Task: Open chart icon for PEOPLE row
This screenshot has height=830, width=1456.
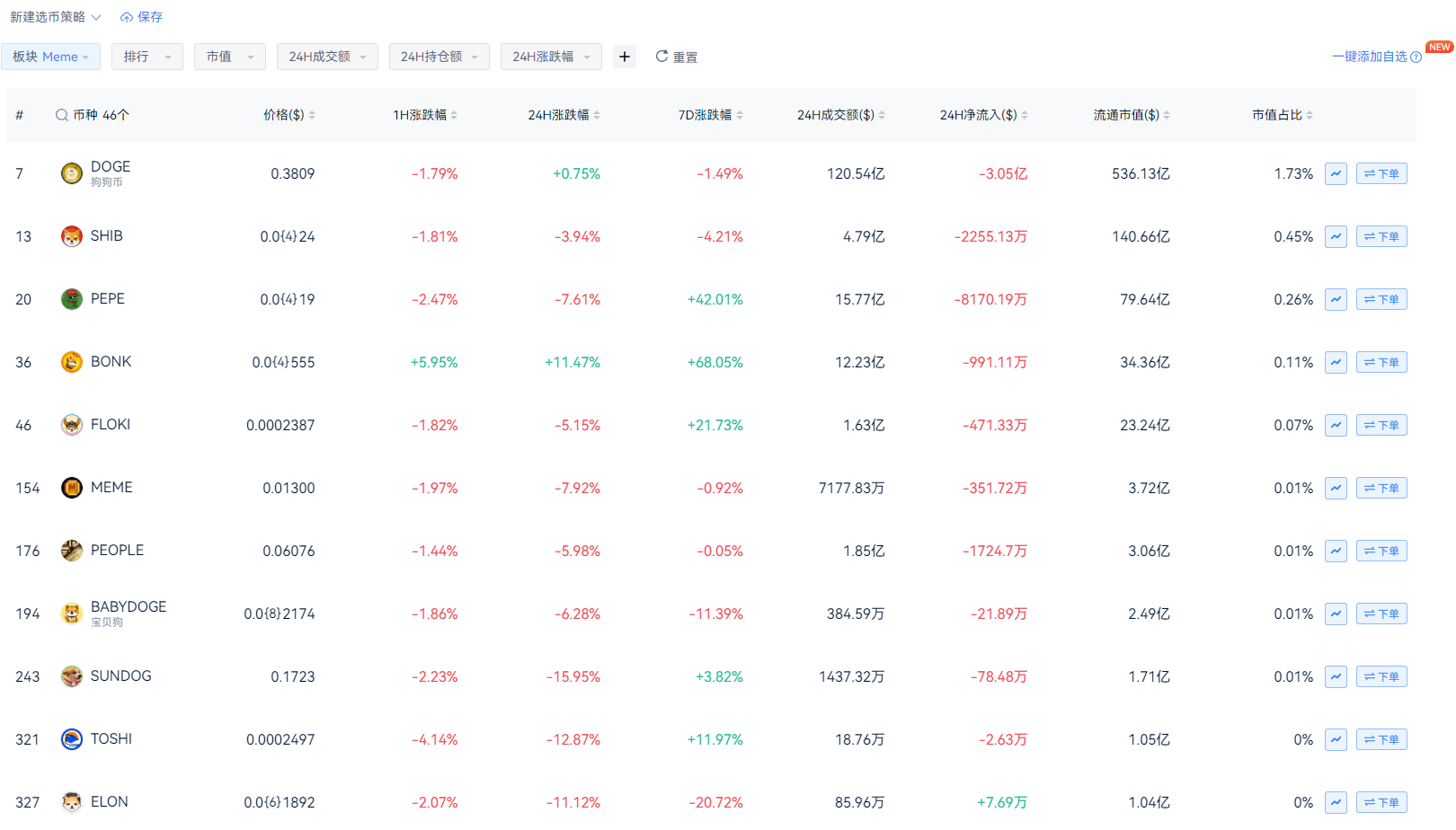Action: [1336, 551]
